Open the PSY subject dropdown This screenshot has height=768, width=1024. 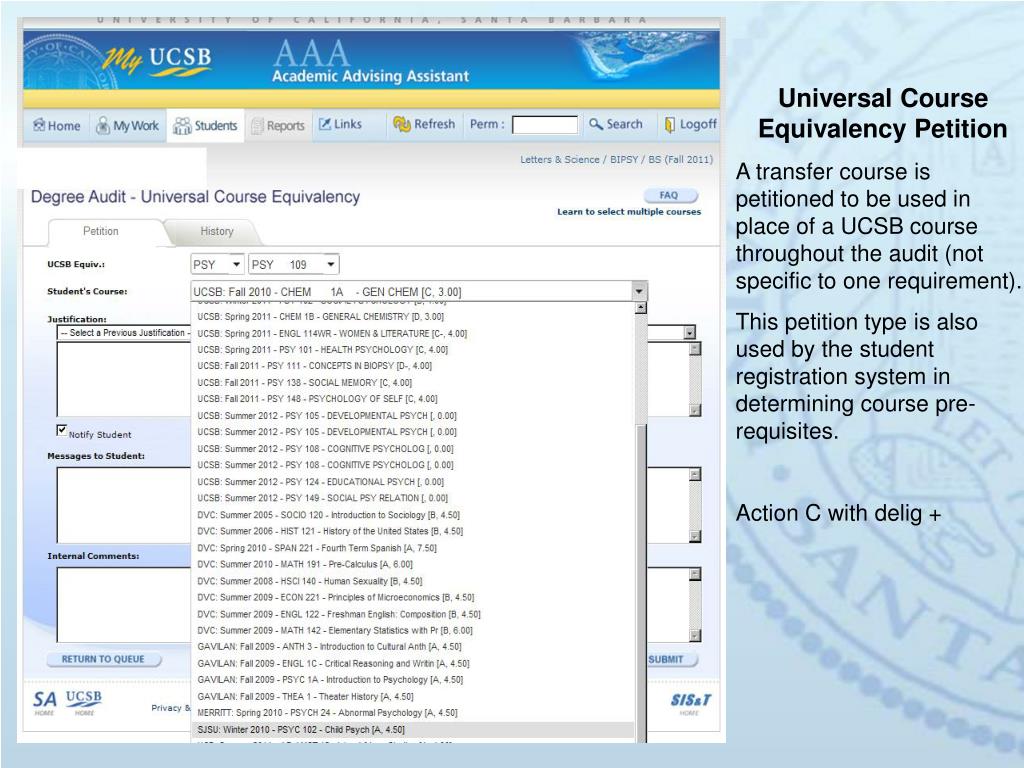217,264
